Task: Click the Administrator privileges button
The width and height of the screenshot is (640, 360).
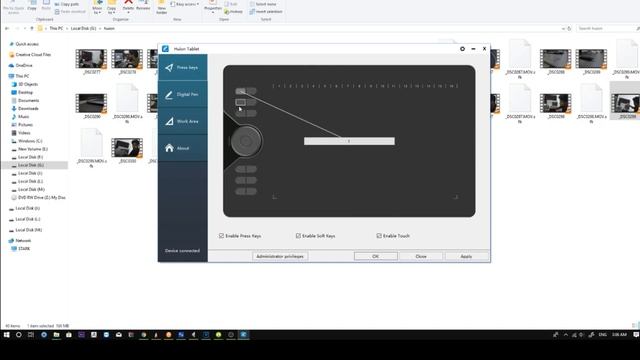Action: pyautogui.click(x=280, y=256)
